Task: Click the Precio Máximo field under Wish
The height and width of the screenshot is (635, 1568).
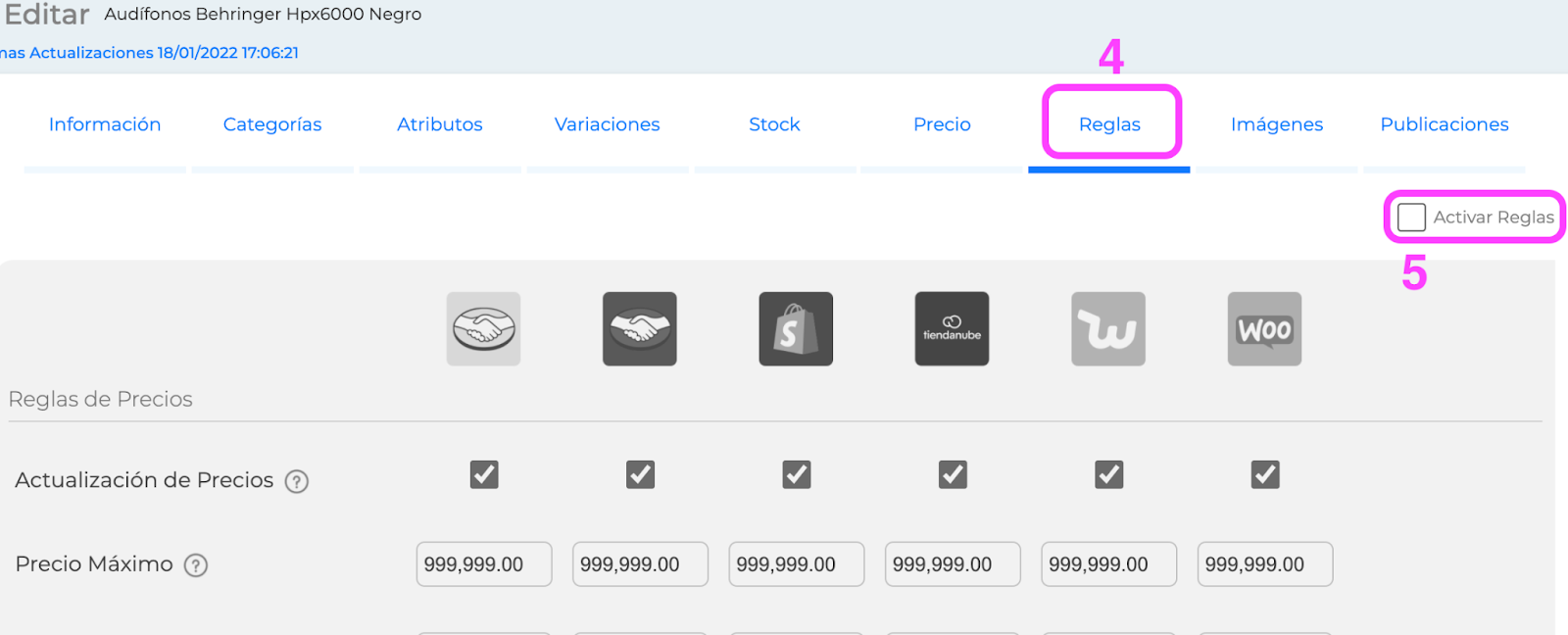Action: (x=1108, y=564)
